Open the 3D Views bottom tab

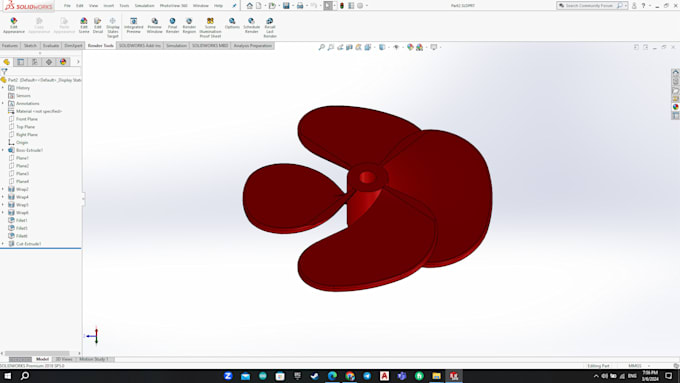[x=64, y=359]
